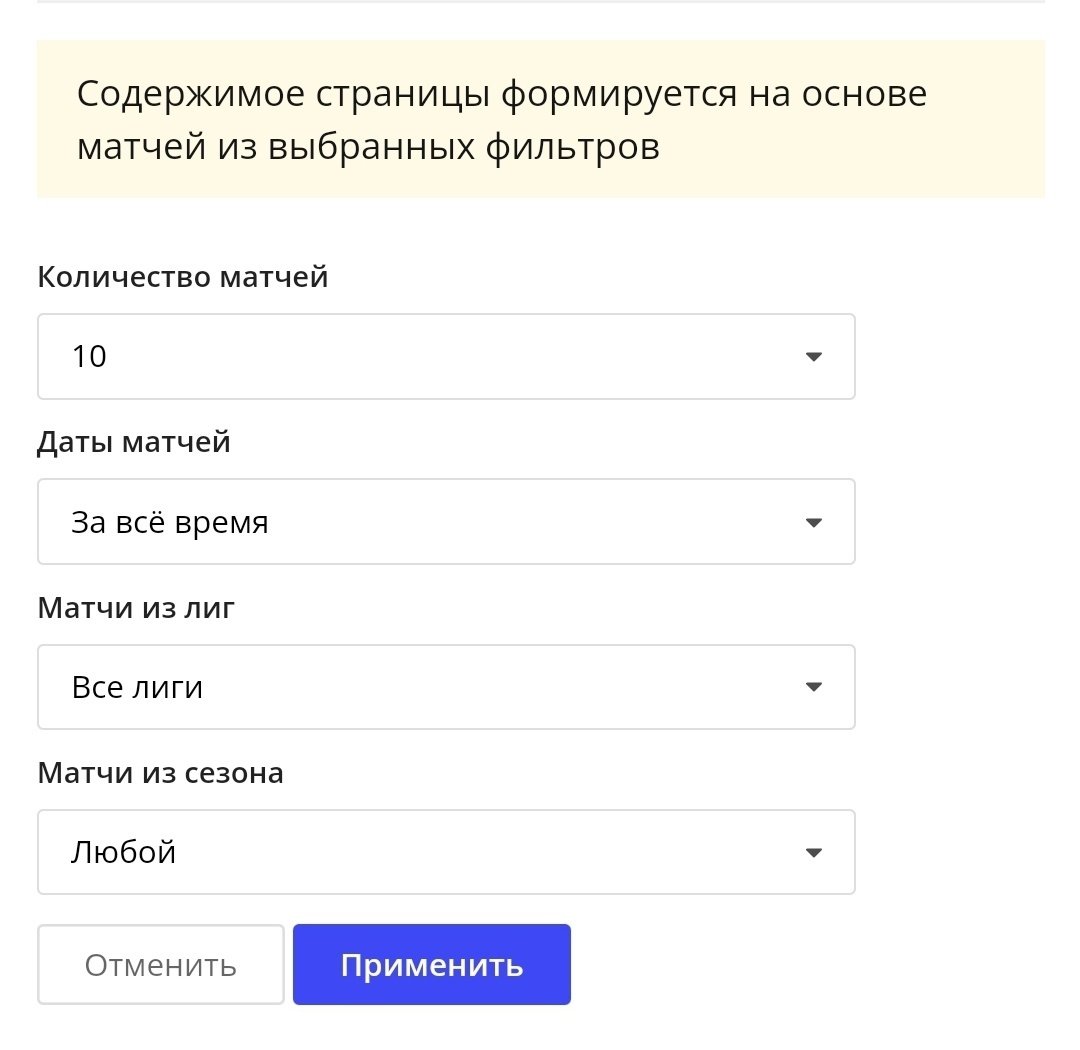This screenshot has width=1080, height=1050.
Task: Expand the Матчи из сезона dropdown
Action: 445,852
